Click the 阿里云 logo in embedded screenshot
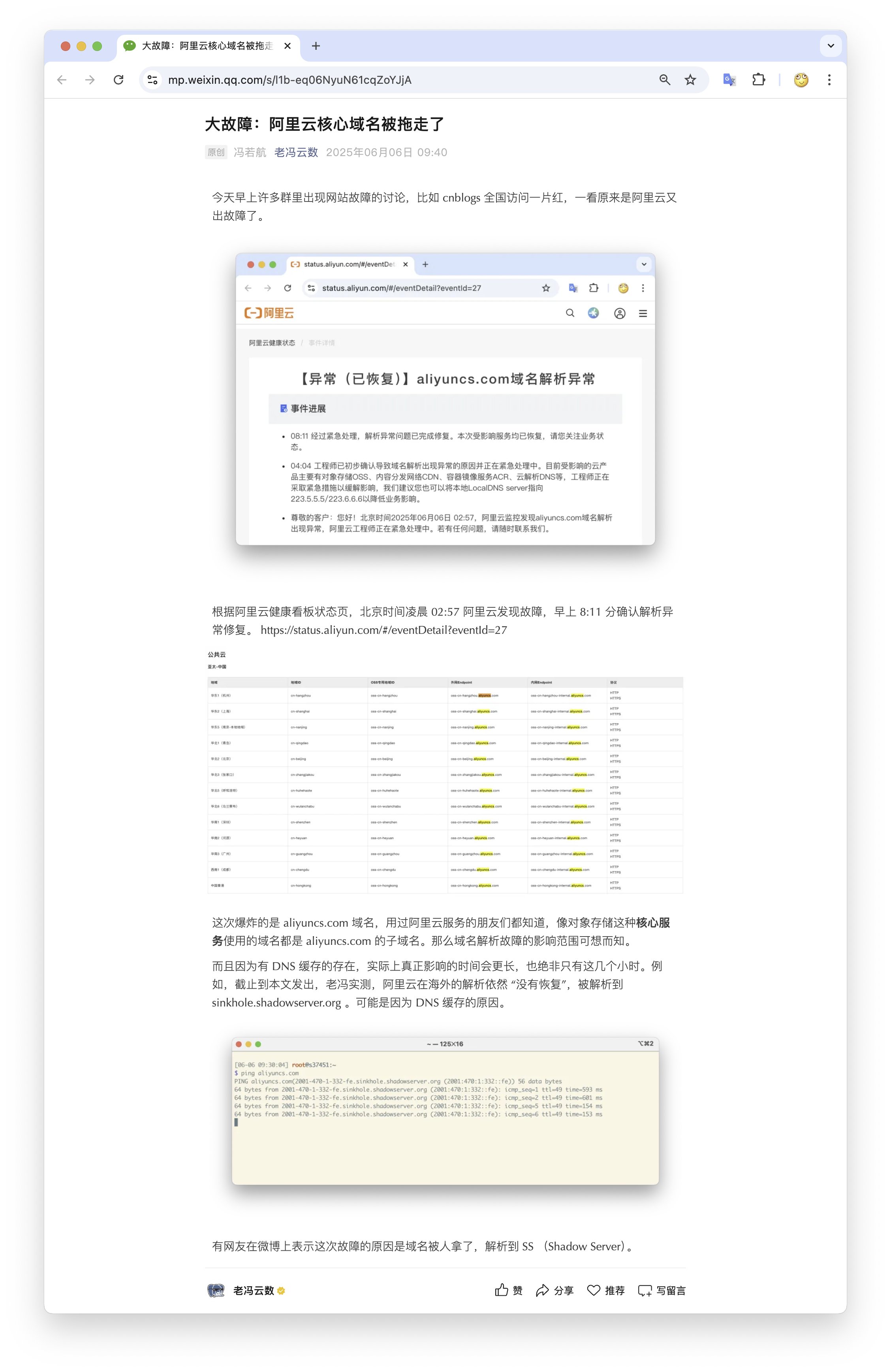The image size is (891, 1372). [x=269, y=313]
